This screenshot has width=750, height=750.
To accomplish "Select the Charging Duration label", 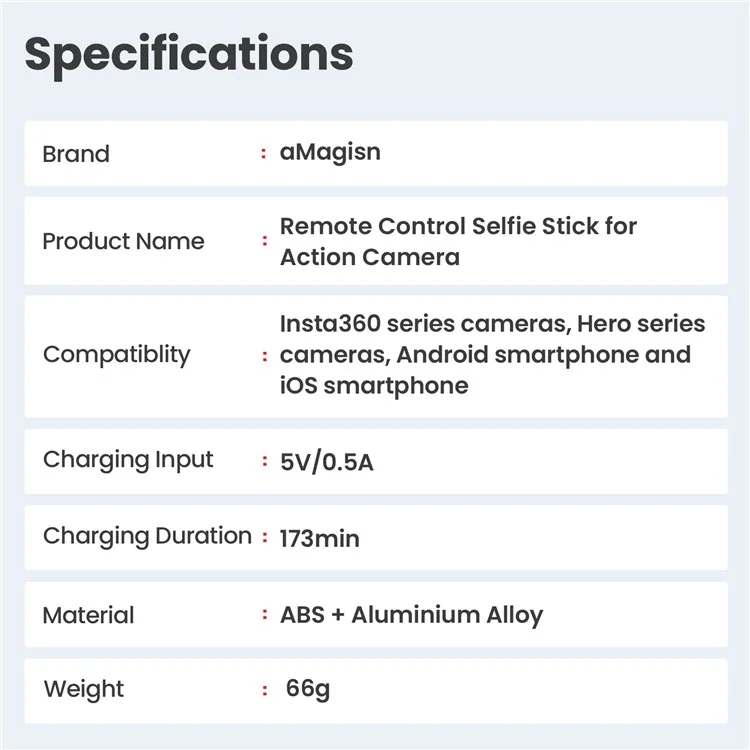I will pos(147,536).
